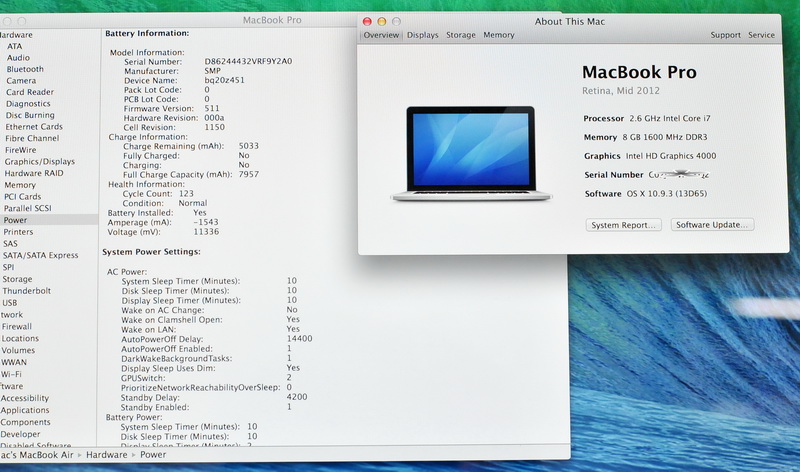Select Components in the sidebar

26,423
